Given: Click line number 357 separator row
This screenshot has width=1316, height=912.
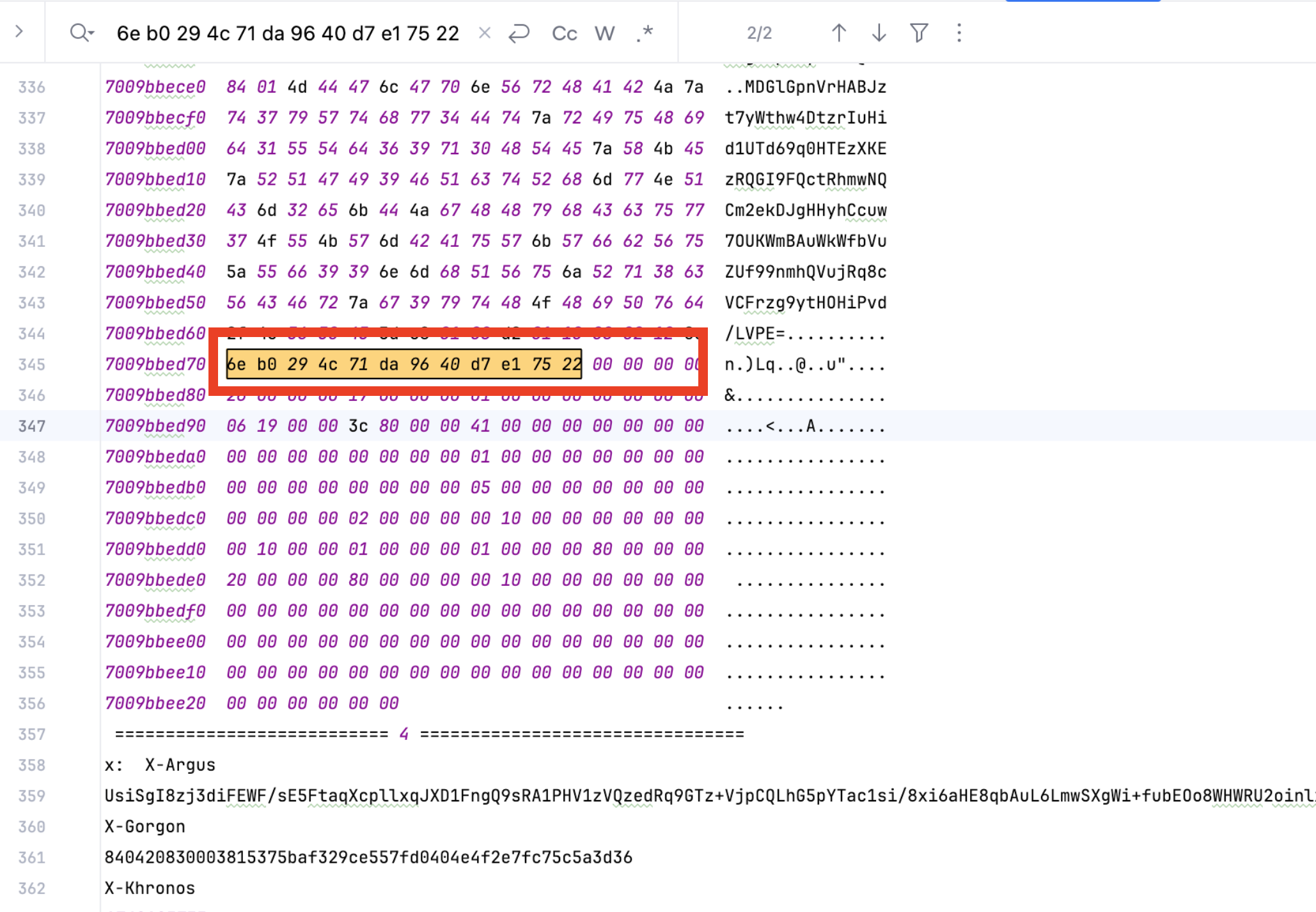Looking at the screenshot, I should [x=31, y=734].
